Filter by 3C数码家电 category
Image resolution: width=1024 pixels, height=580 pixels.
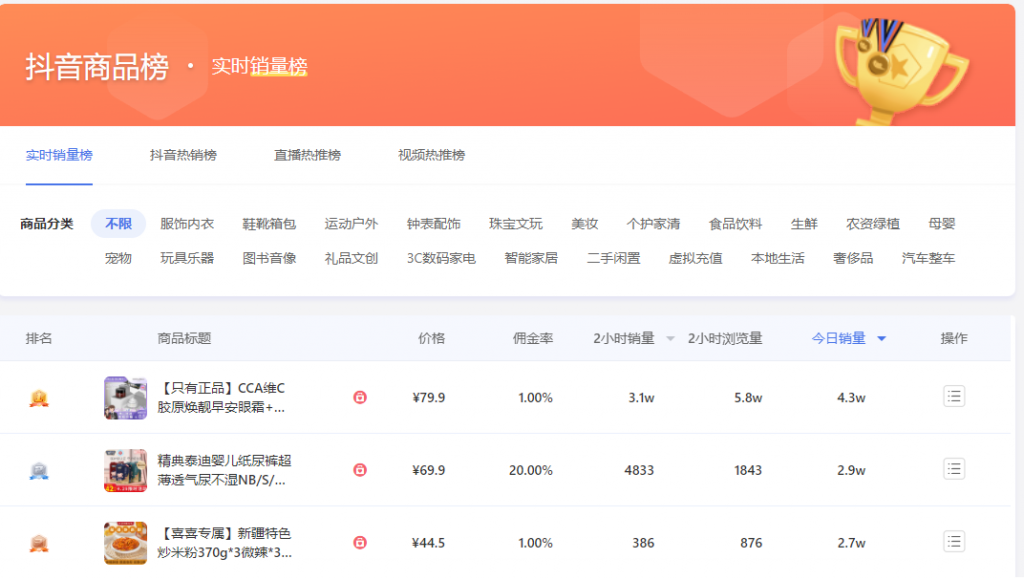[441, 259]
